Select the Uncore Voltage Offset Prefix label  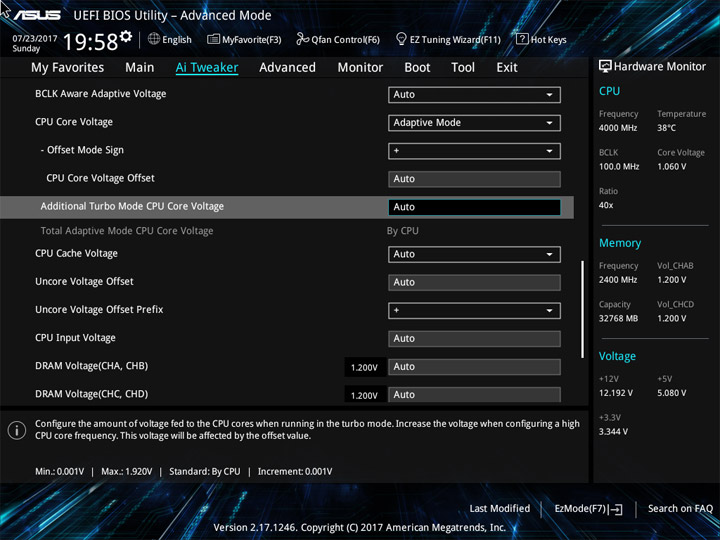pos(99,309)
